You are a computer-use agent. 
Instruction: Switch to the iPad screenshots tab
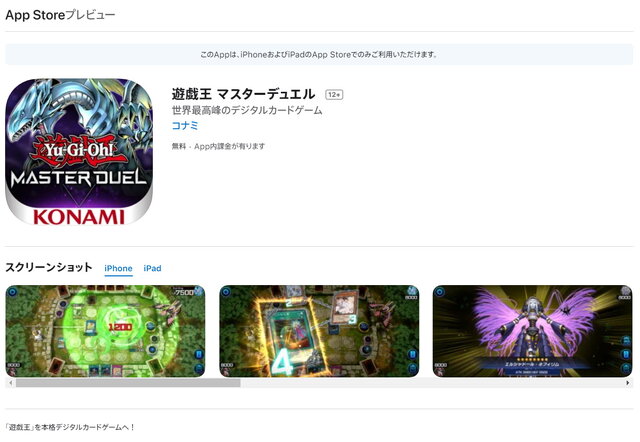coord(152,268)
